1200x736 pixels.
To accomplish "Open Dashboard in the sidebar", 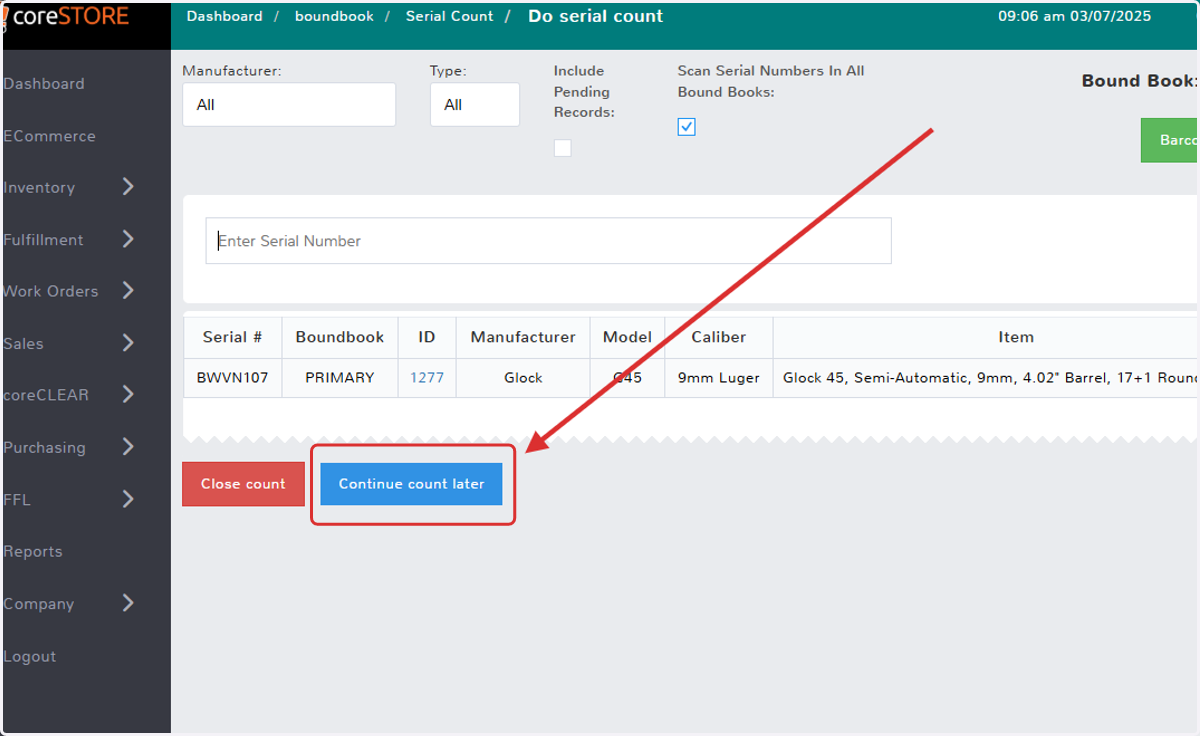I will 44,84.
